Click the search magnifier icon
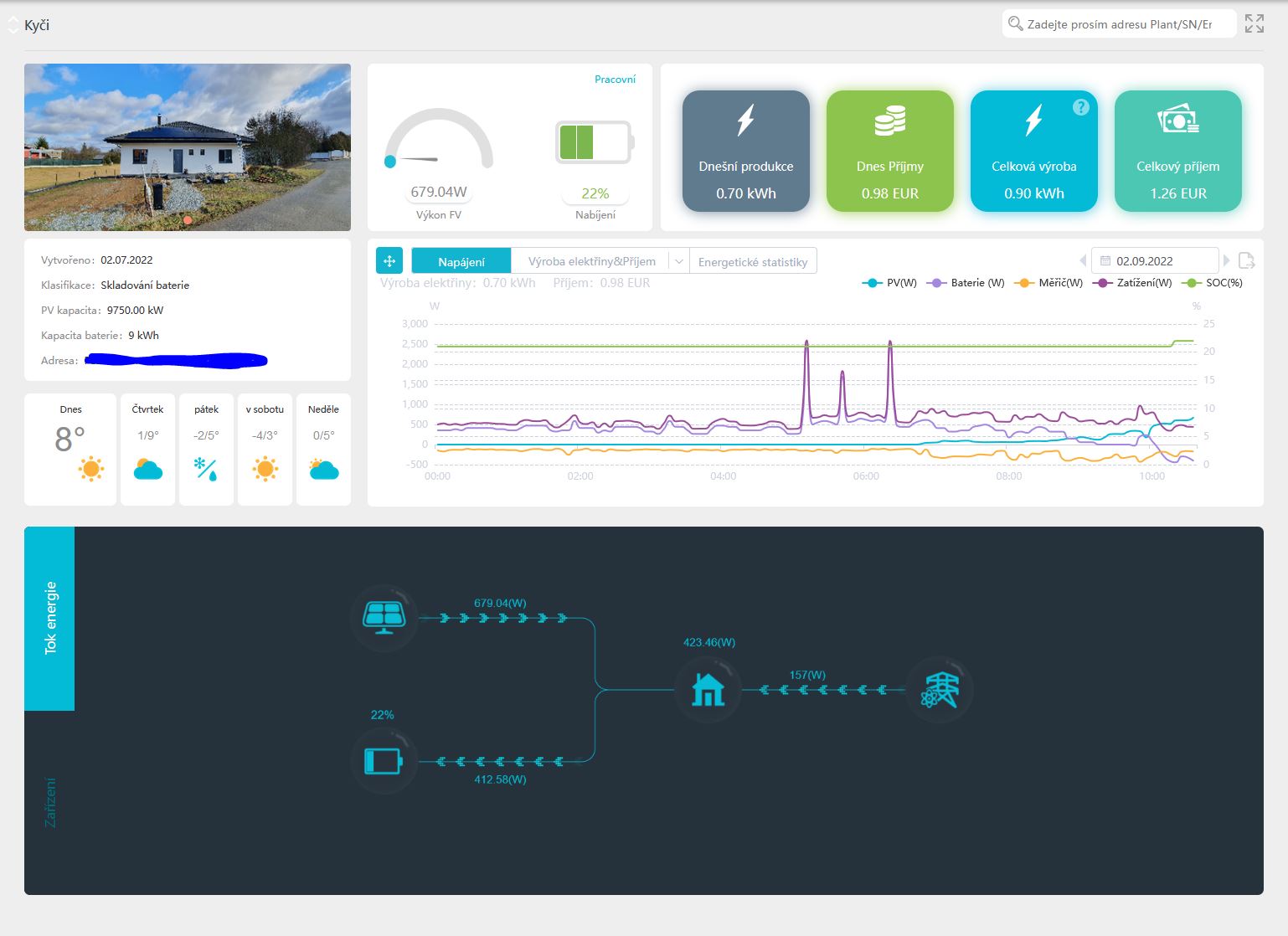This screenshot has height=936, width=1288. coord(1015,23)
